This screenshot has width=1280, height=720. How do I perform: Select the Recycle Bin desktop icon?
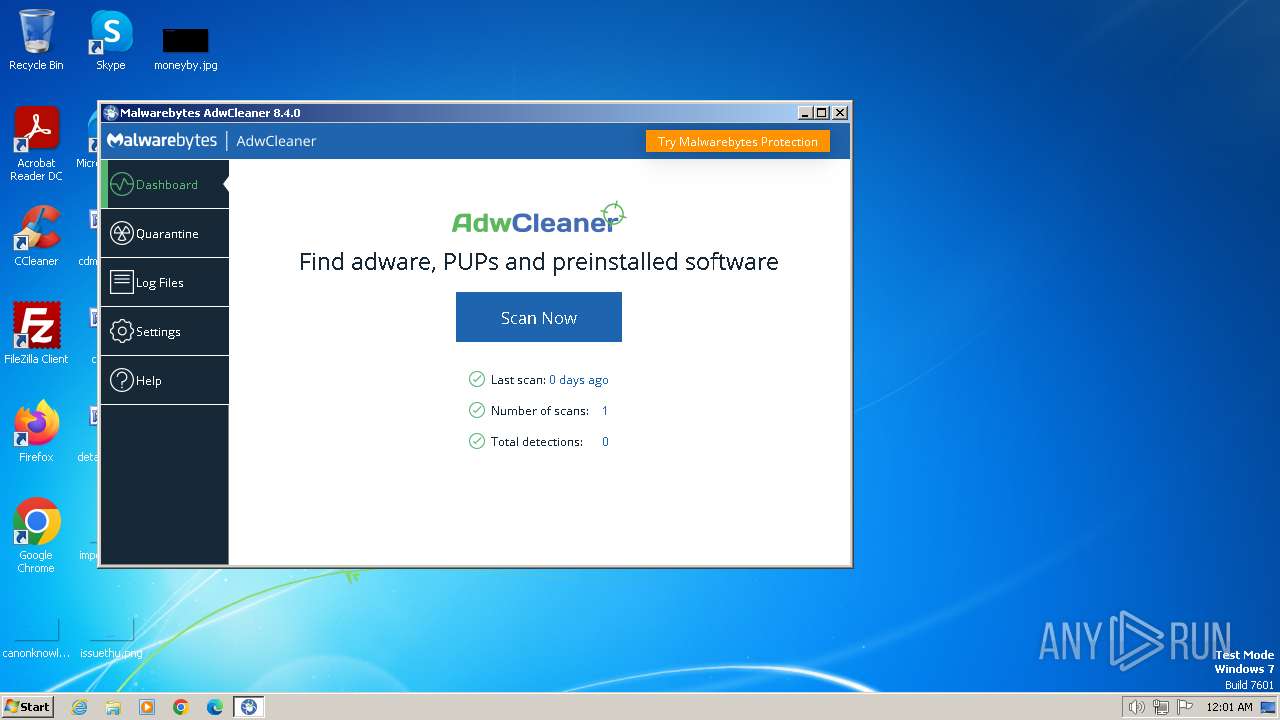coord(36,40)
